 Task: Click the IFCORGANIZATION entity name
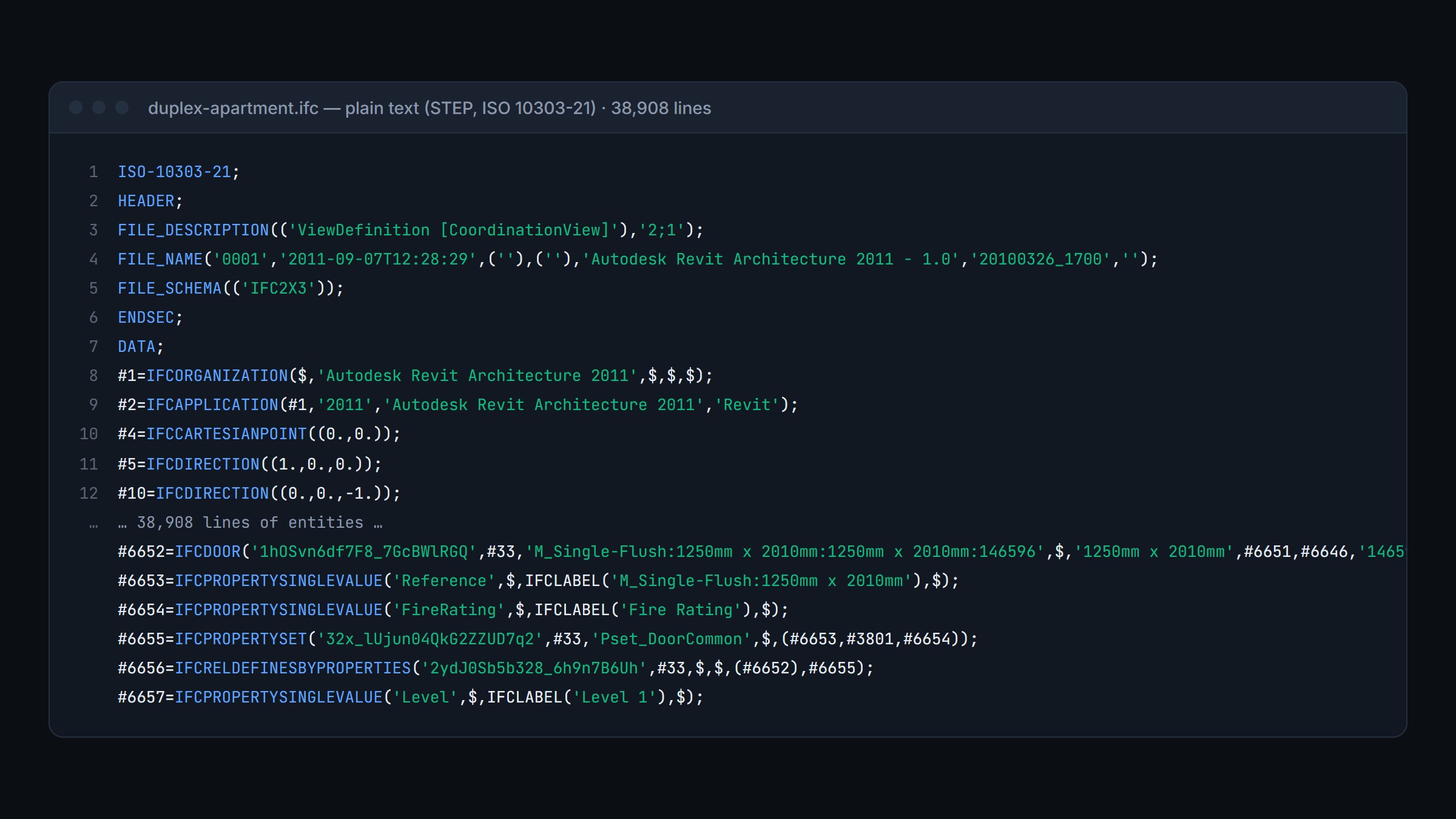point(217,376)
